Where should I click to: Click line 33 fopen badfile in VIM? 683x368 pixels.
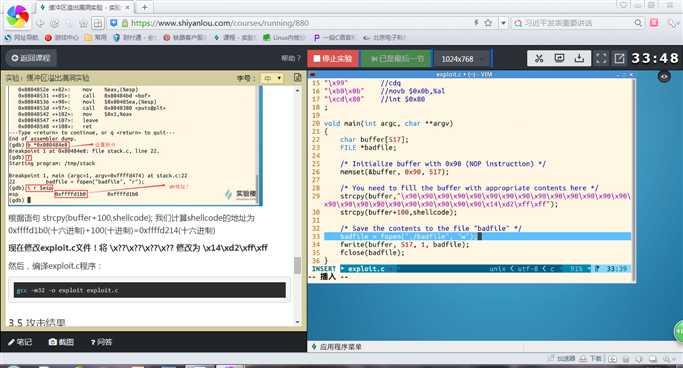pyautogui.click(x=477, y=236)
